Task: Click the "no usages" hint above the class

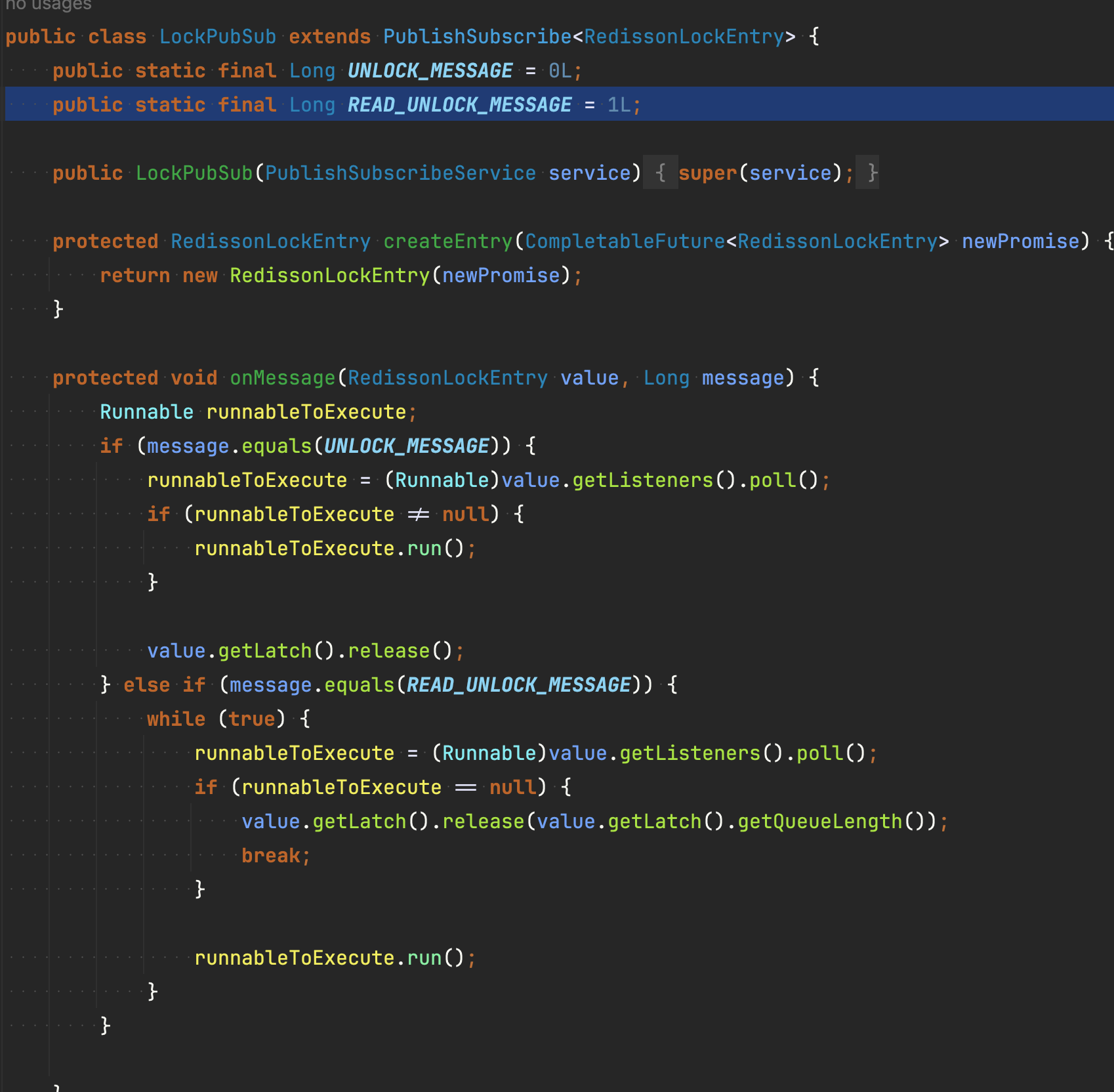Action: 48,5
